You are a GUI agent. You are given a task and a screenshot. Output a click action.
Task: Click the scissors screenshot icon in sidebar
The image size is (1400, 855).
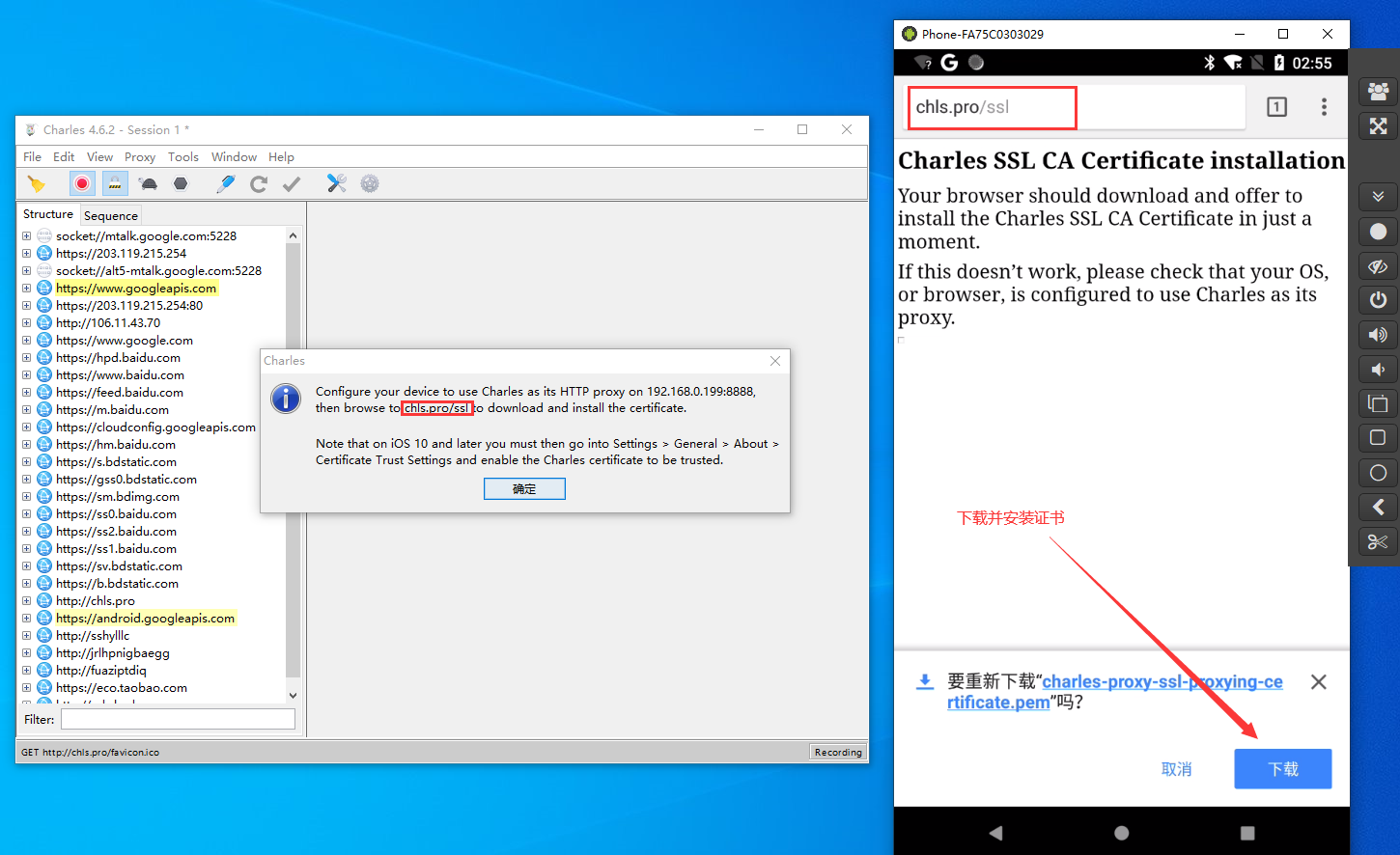(1378, 541)
